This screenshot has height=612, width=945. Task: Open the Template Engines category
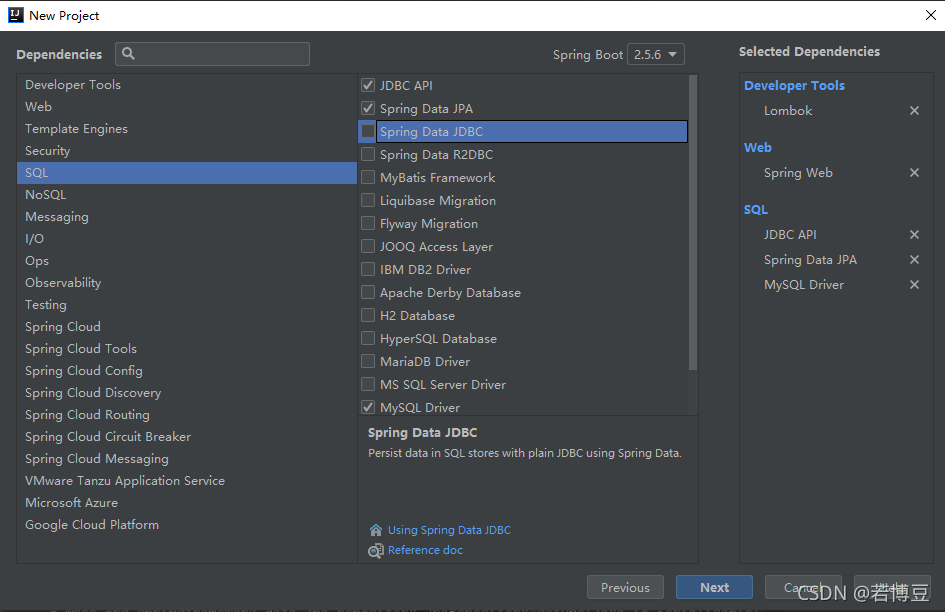[x=187, y=128]
